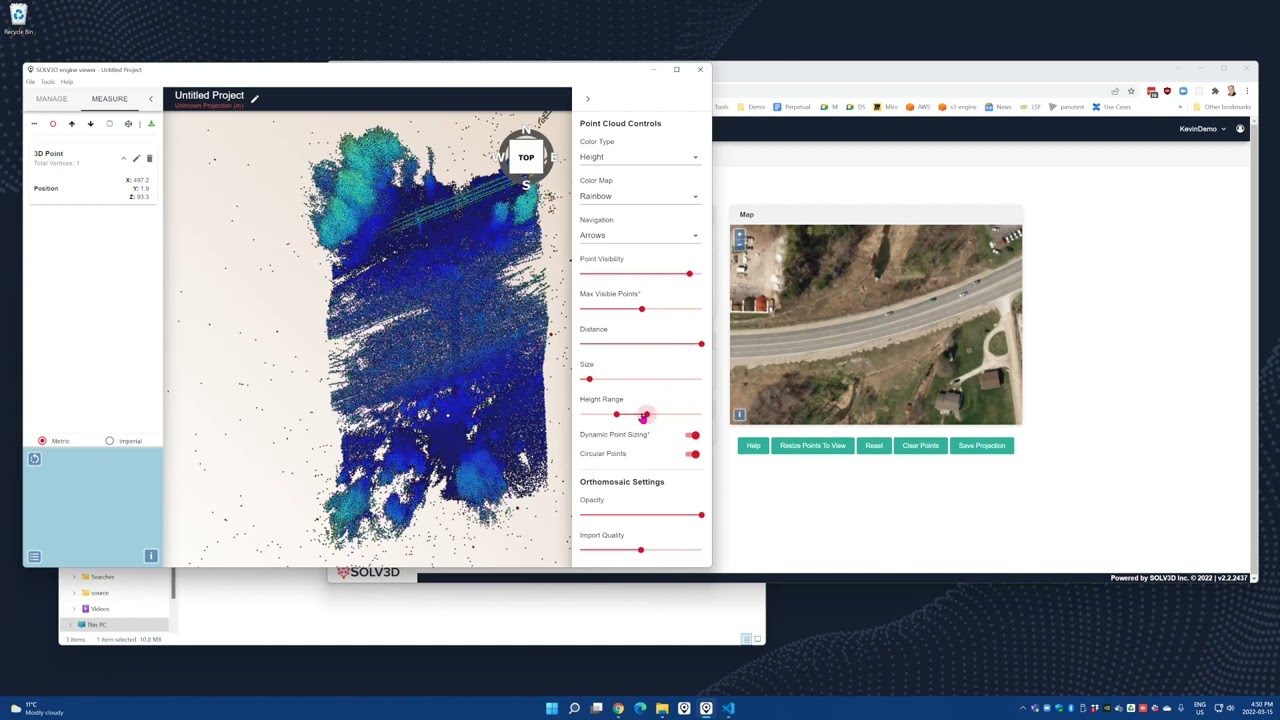Click the Help button under the map
This screenshot has width=1280, height=720.
(x=753, y=446)
